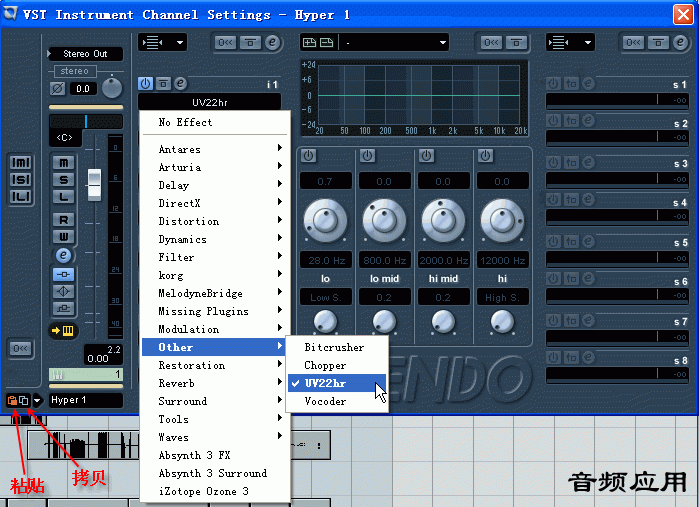Toggle insert slot i1 power button
Screen dimensions: 699x507
click(145, 83)
